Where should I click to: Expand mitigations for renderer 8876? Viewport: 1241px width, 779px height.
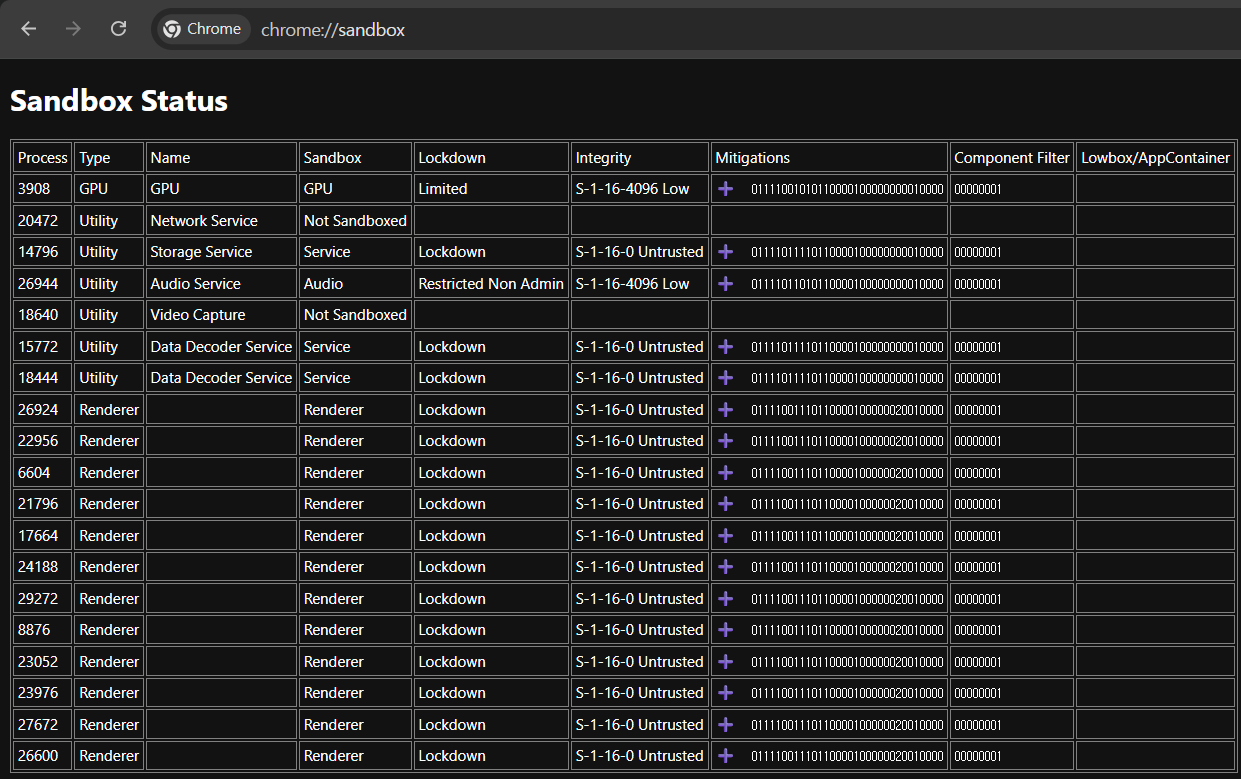click(726, 630)
